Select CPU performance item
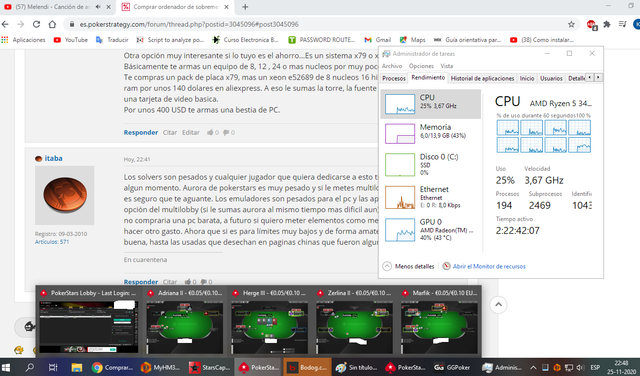The image size is (640, 376). 431,104
